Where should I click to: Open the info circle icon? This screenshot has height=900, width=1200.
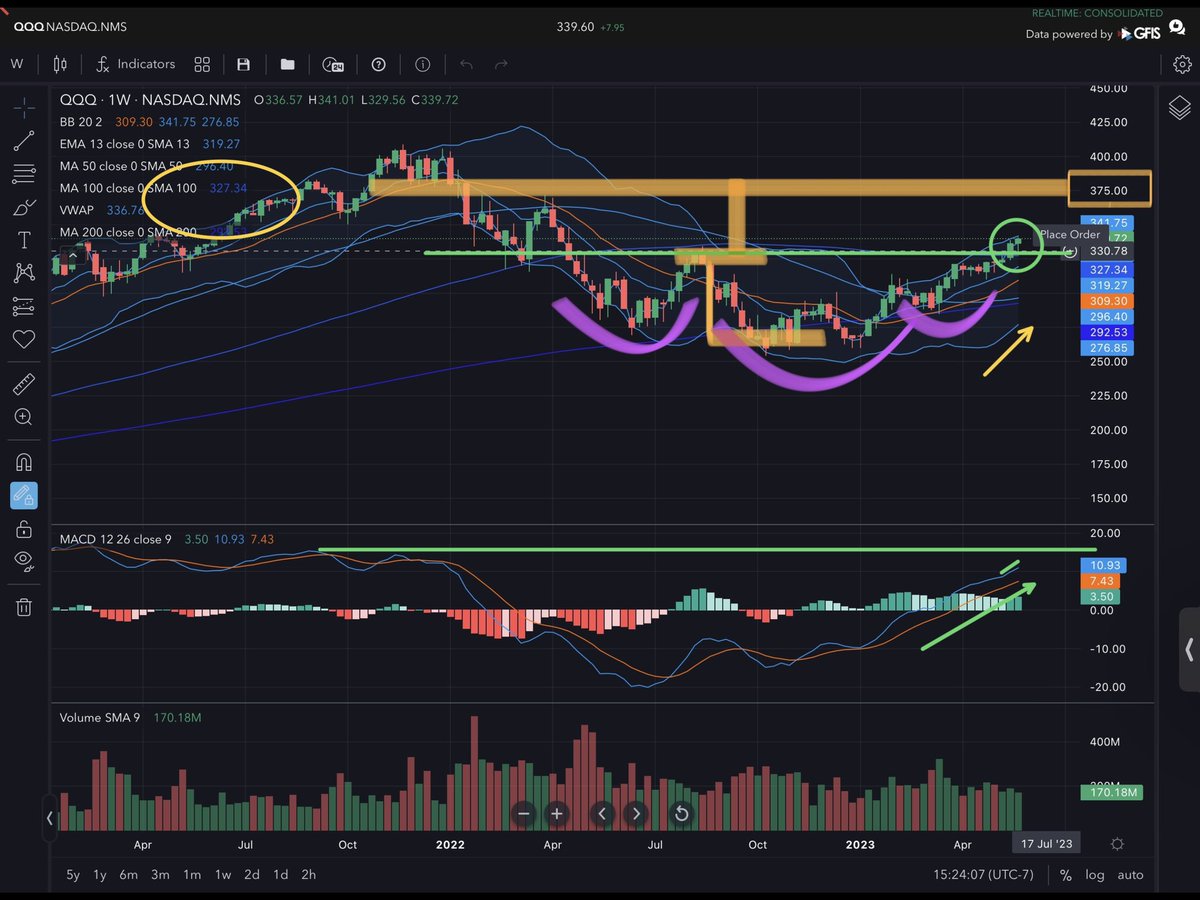click(x=423, y=64)
